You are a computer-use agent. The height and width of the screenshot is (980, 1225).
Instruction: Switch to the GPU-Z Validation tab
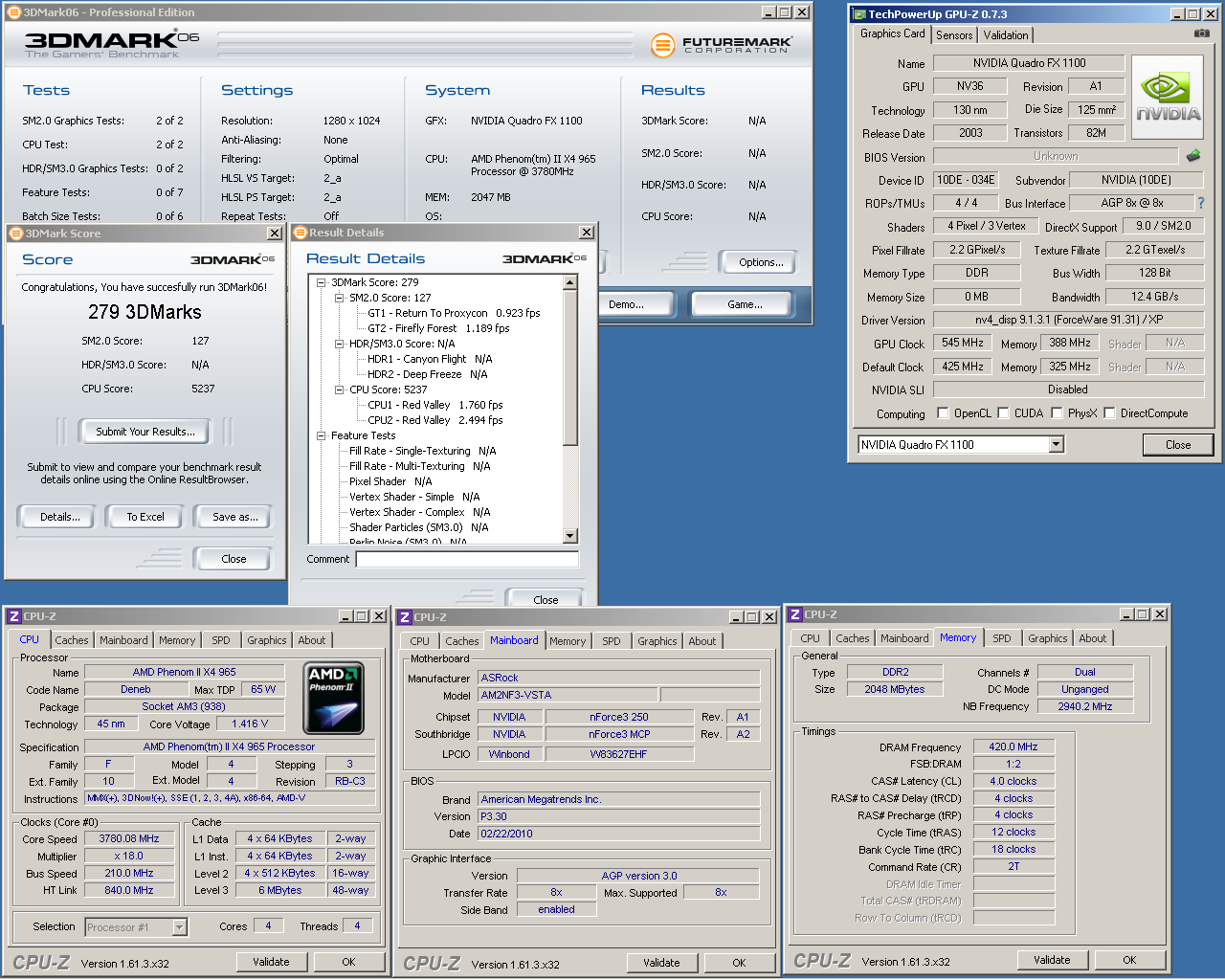[1006, 35]
